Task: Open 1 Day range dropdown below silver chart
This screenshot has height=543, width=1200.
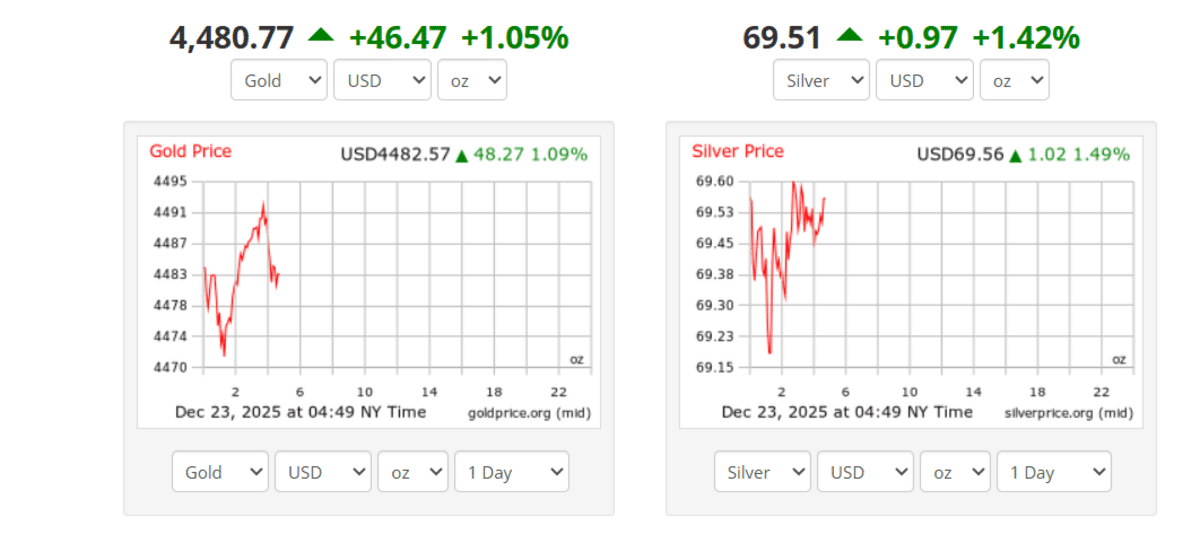Action: (x=1053, y=472)
